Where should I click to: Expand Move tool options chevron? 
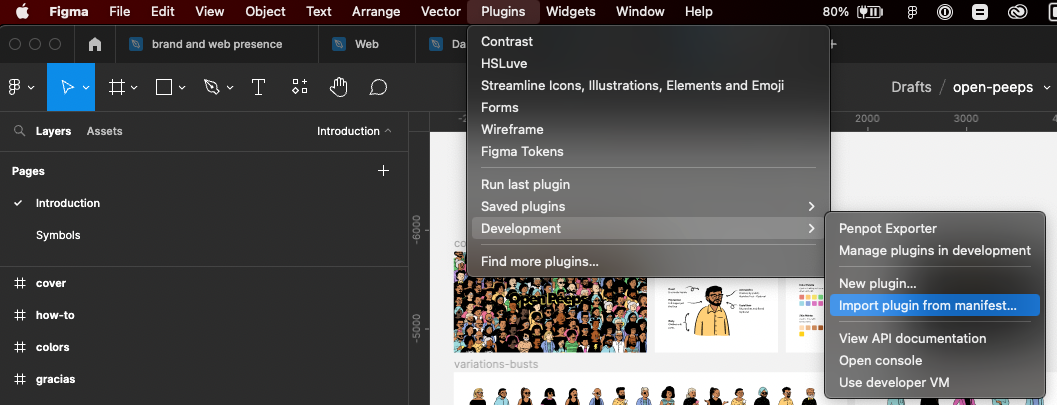coord(86,88)
